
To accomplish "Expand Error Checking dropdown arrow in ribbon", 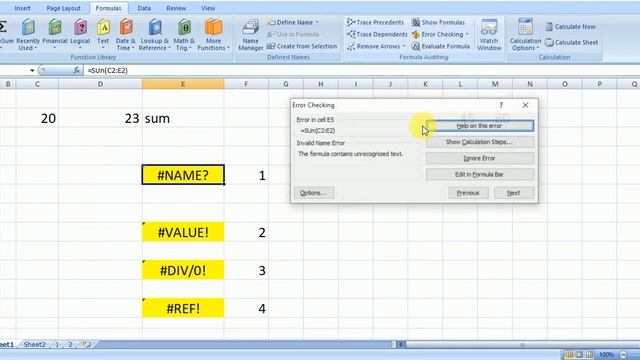I will tap(467, 34).
